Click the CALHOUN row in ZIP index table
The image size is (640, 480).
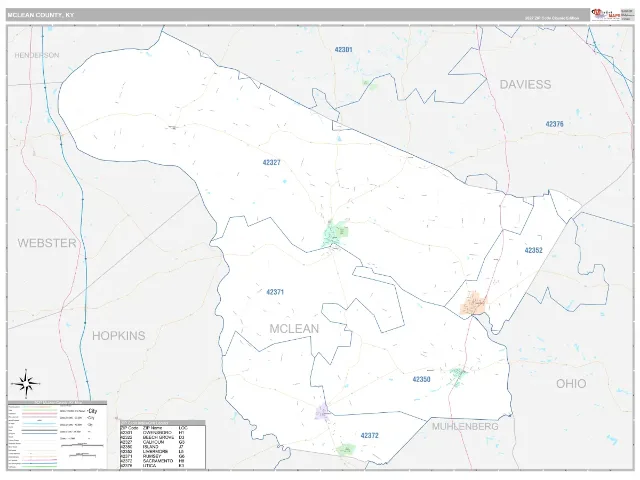[162, 442]
